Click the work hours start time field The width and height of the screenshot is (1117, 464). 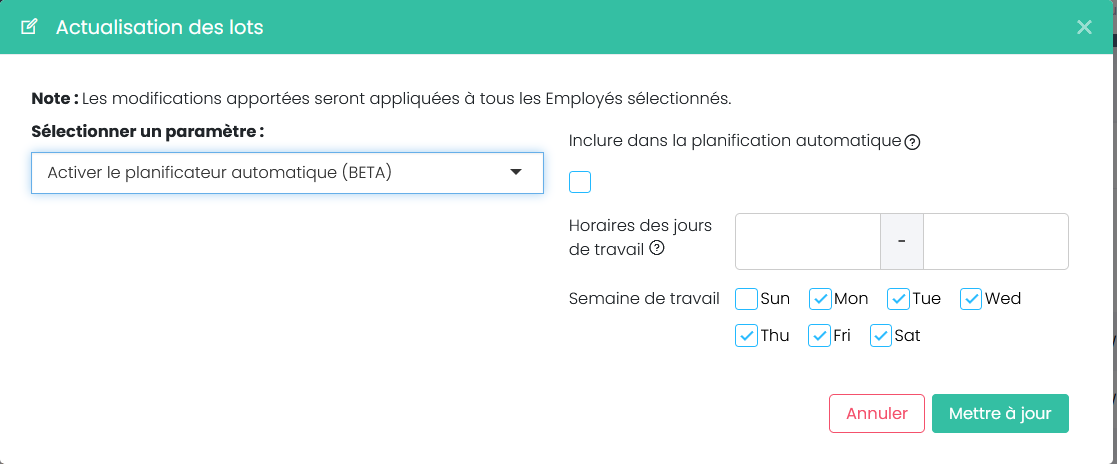807,241
